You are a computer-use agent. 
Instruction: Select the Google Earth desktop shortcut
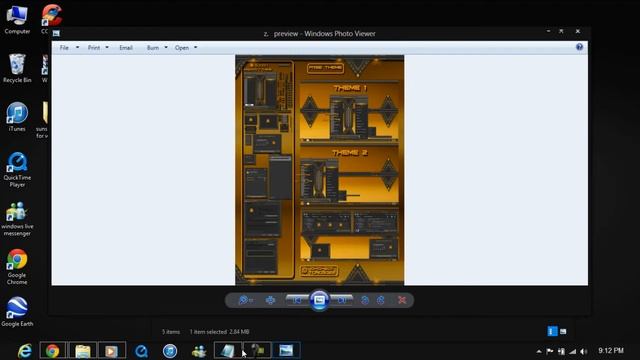click(x=17, y=312)
